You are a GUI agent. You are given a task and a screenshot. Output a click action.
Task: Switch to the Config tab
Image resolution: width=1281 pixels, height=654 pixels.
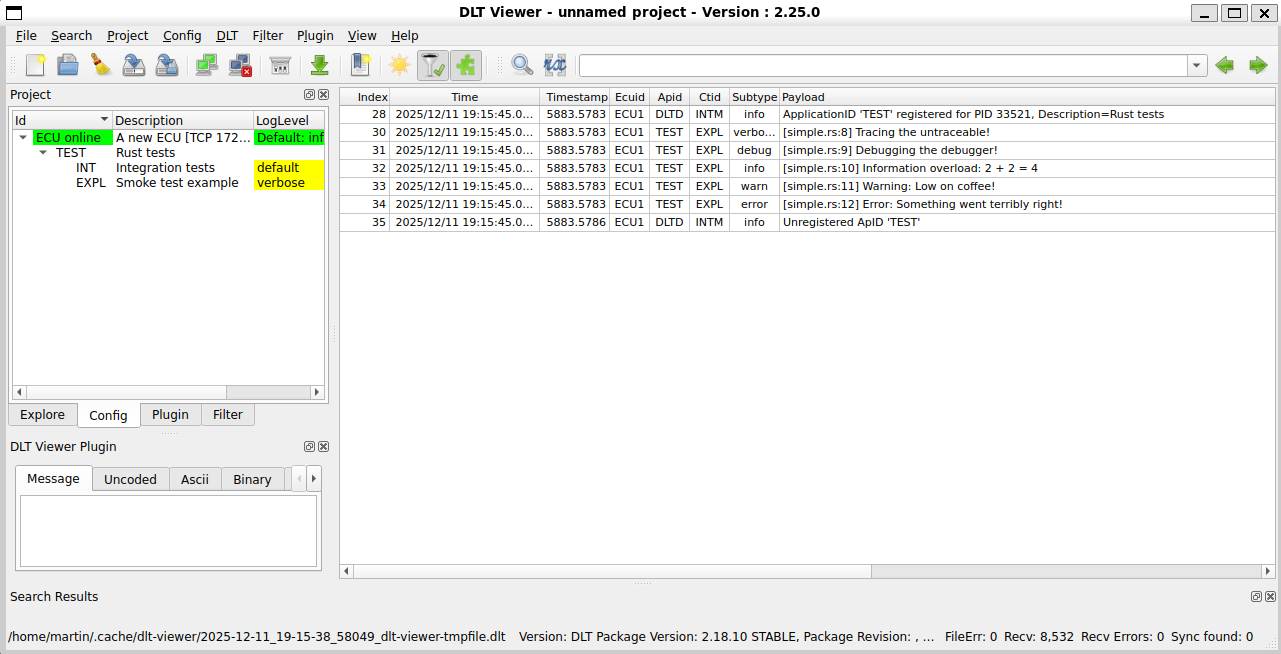(x=108, y=416)
